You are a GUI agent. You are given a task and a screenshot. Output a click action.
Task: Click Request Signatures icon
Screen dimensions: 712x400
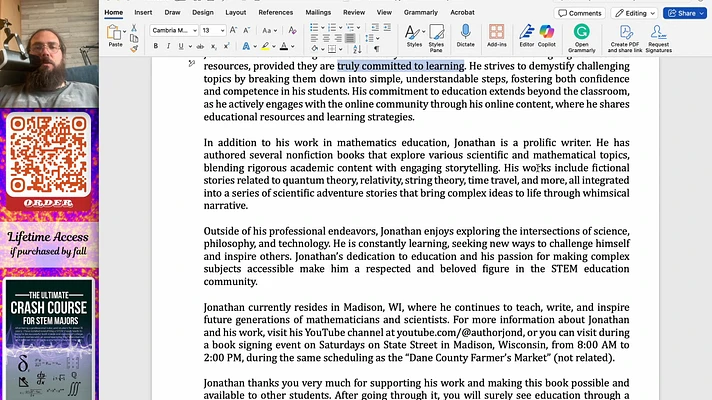(658, 38)
